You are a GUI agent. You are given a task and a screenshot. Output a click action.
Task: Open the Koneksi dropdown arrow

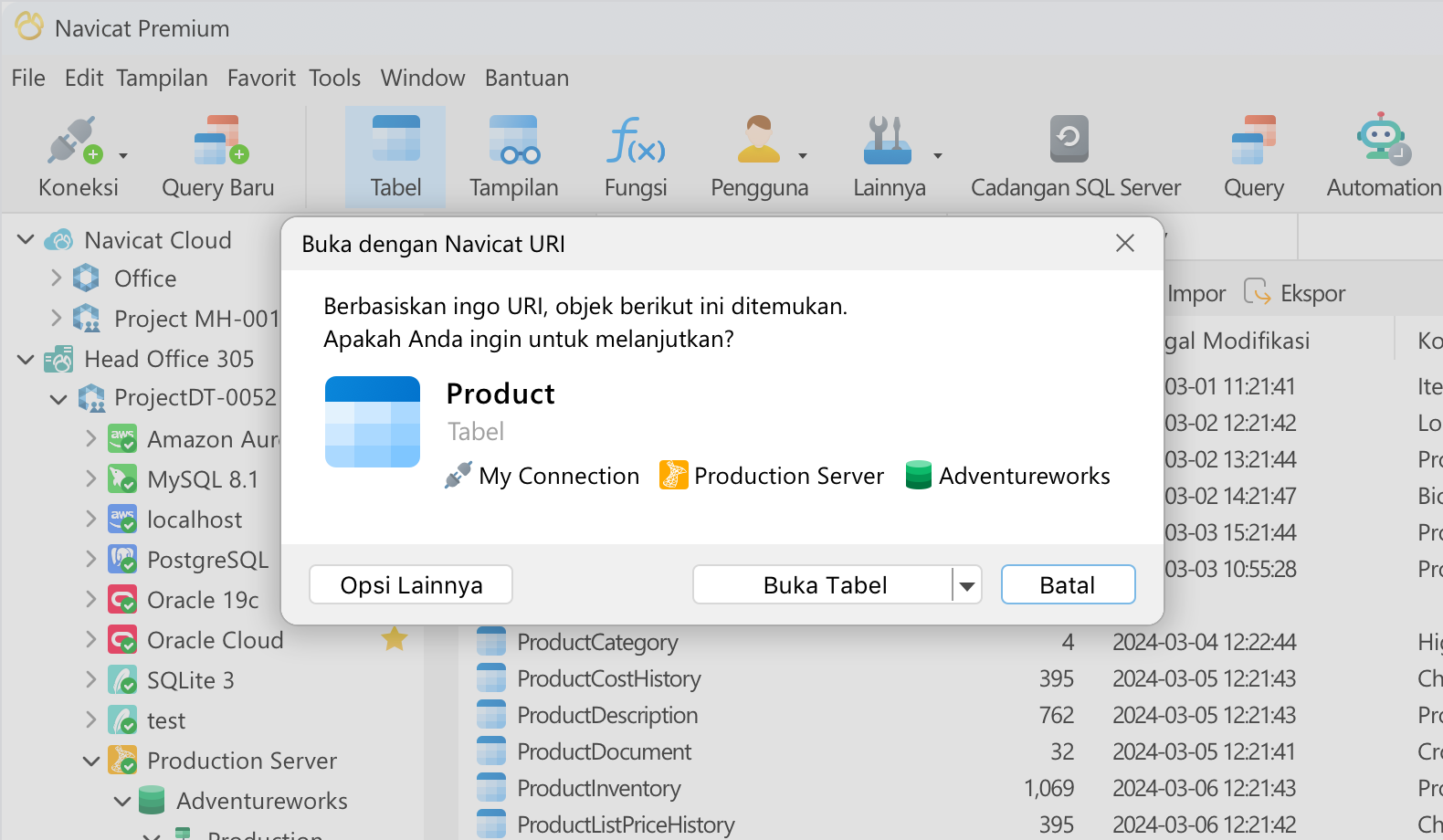tap(123, 156)
